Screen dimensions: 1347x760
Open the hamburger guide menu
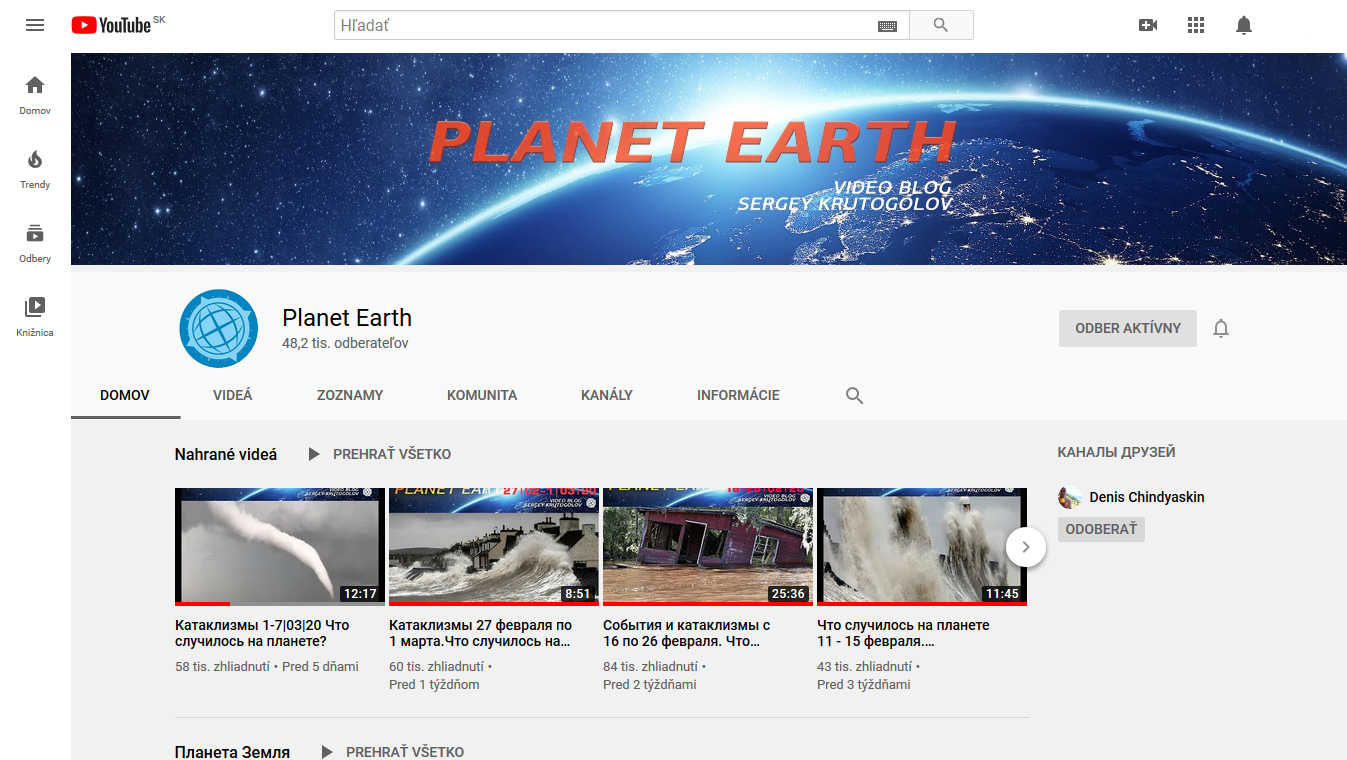click(35, 25)
